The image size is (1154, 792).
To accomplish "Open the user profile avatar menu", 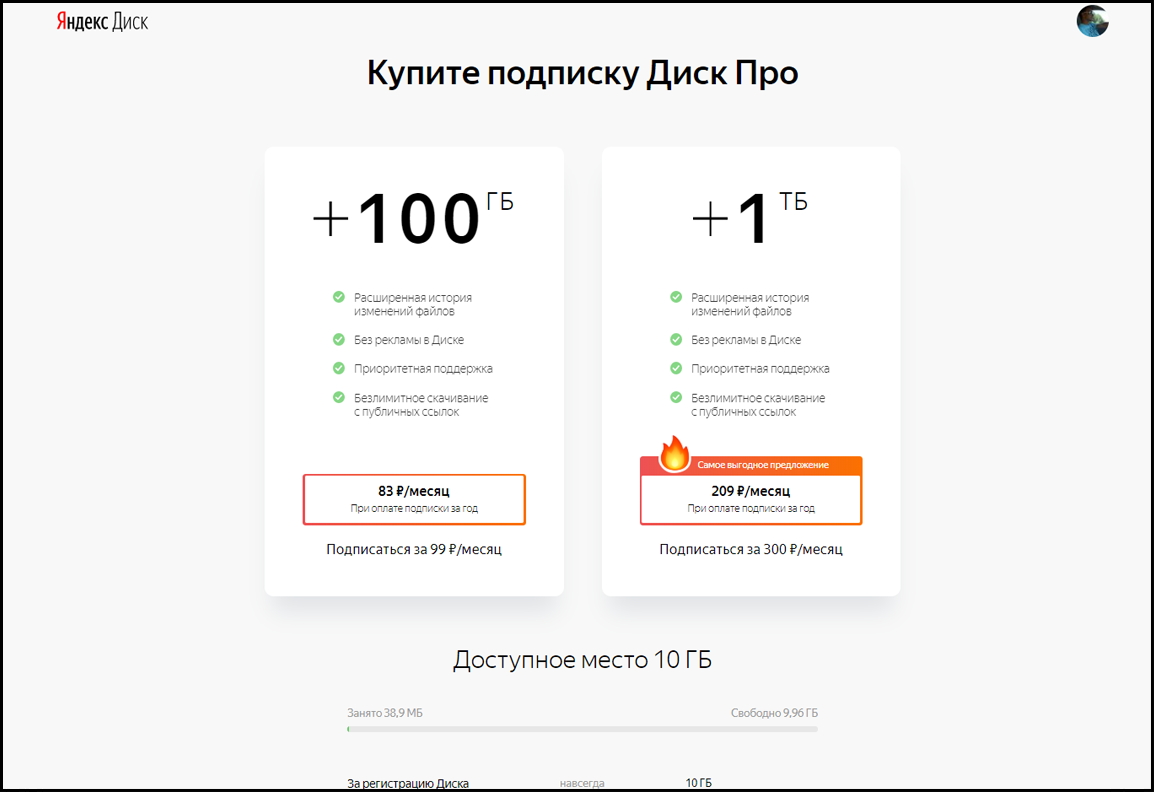I will click(1092, 20).
